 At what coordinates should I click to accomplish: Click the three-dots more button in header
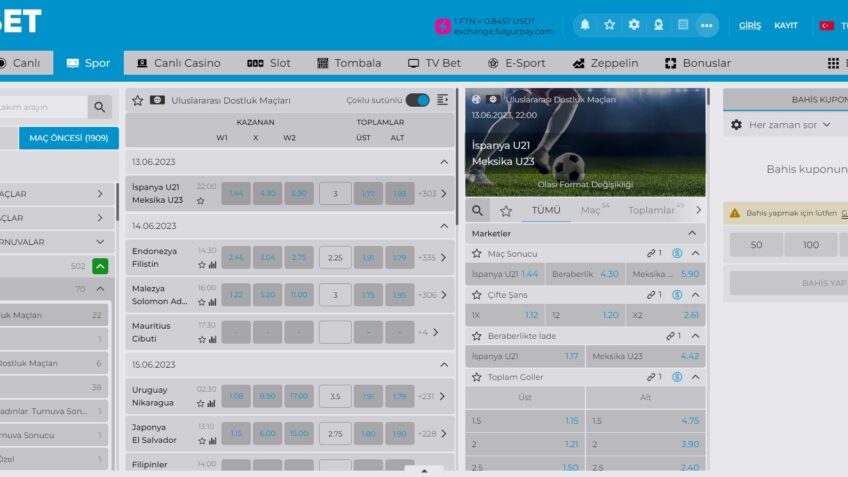tap(706, 25)
